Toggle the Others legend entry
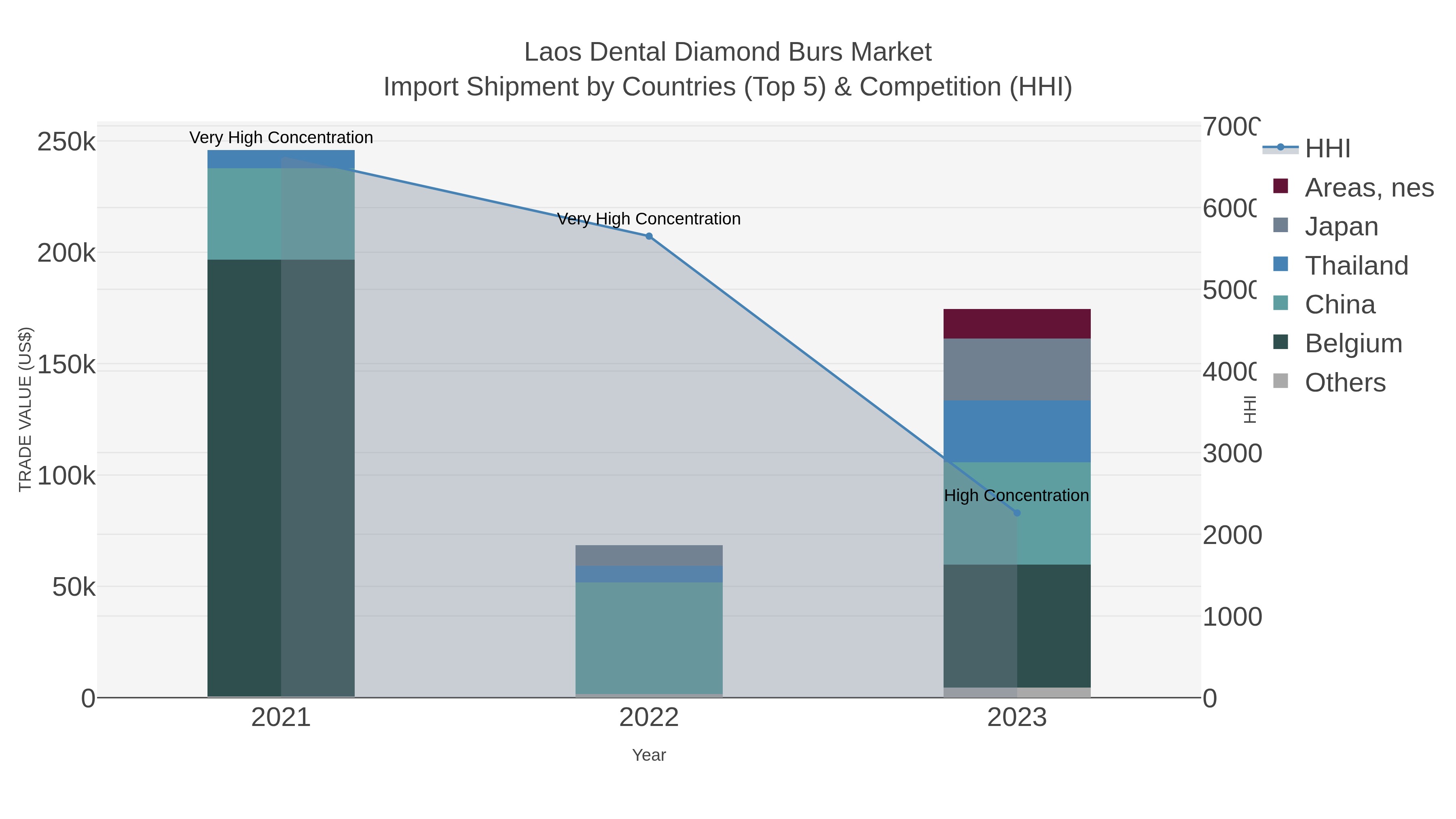 point(1329,382)
